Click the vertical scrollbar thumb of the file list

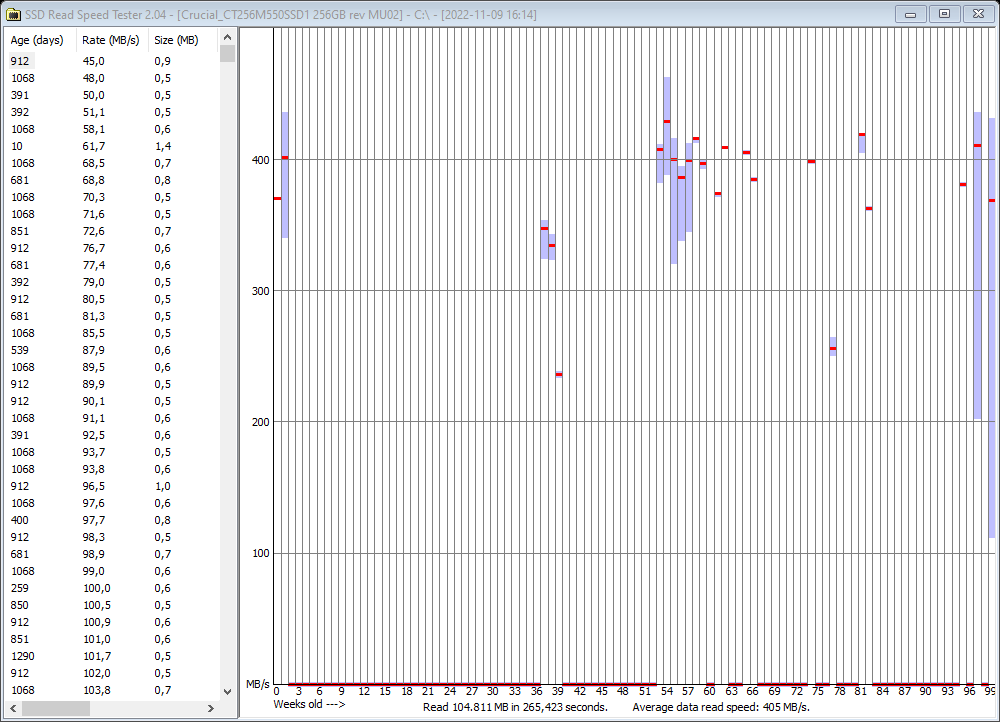(227, 54)
